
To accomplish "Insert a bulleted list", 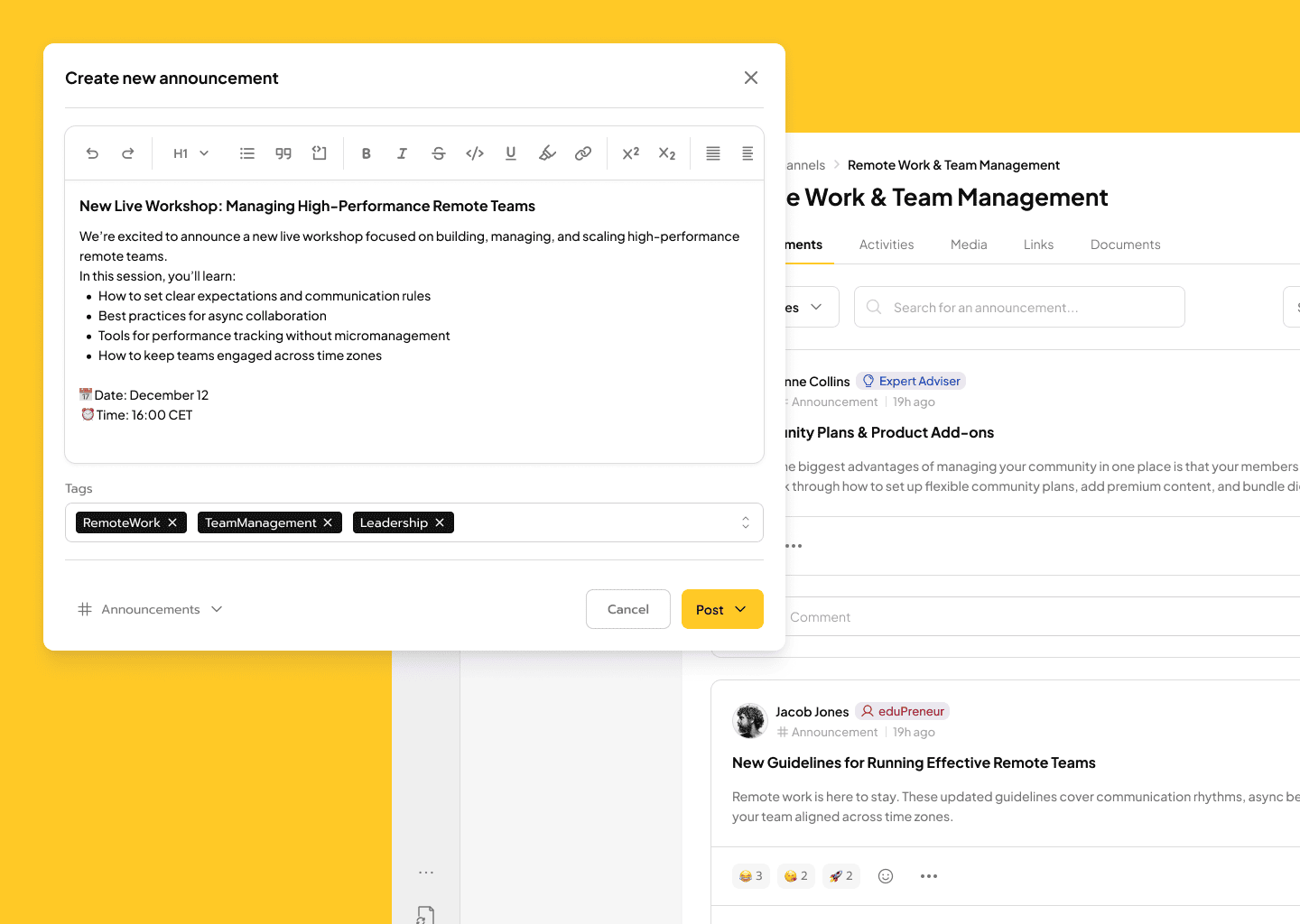I will coord(247,153).
